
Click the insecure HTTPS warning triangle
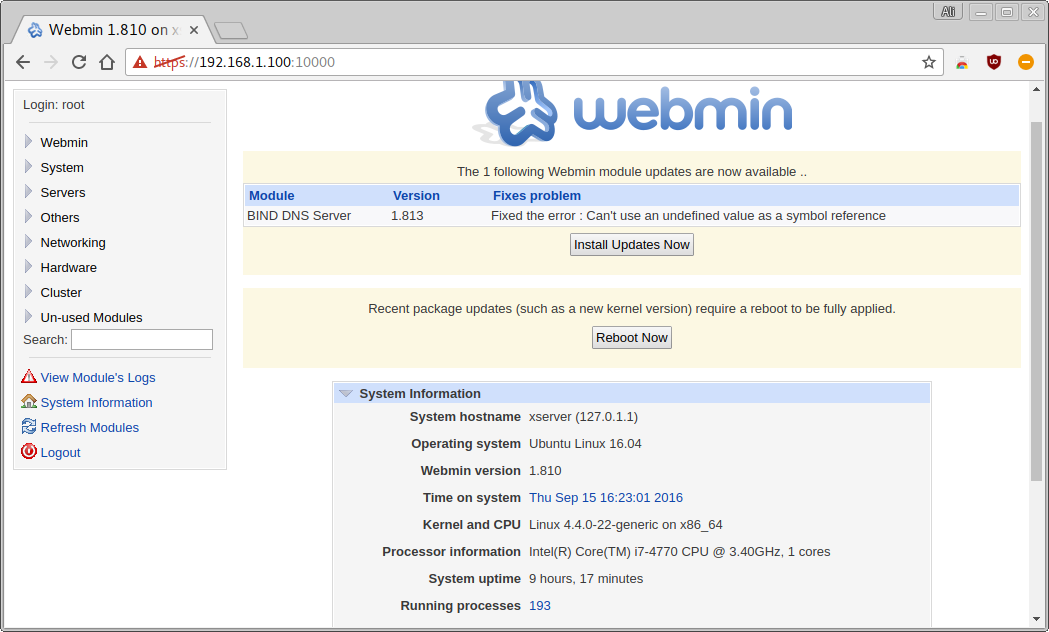coord(140,62)
